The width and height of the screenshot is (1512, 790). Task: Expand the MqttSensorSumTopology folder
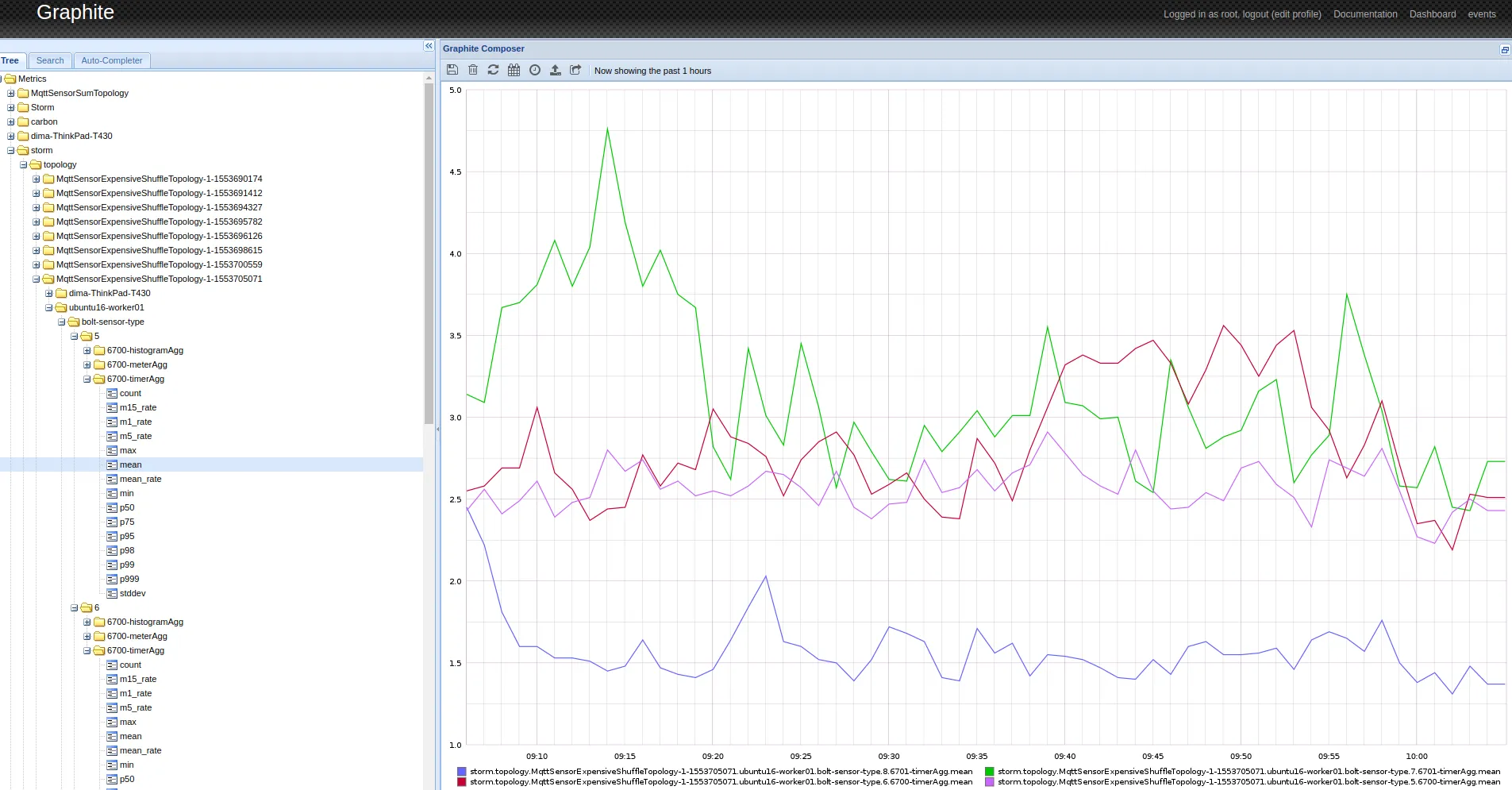[11, 93]
